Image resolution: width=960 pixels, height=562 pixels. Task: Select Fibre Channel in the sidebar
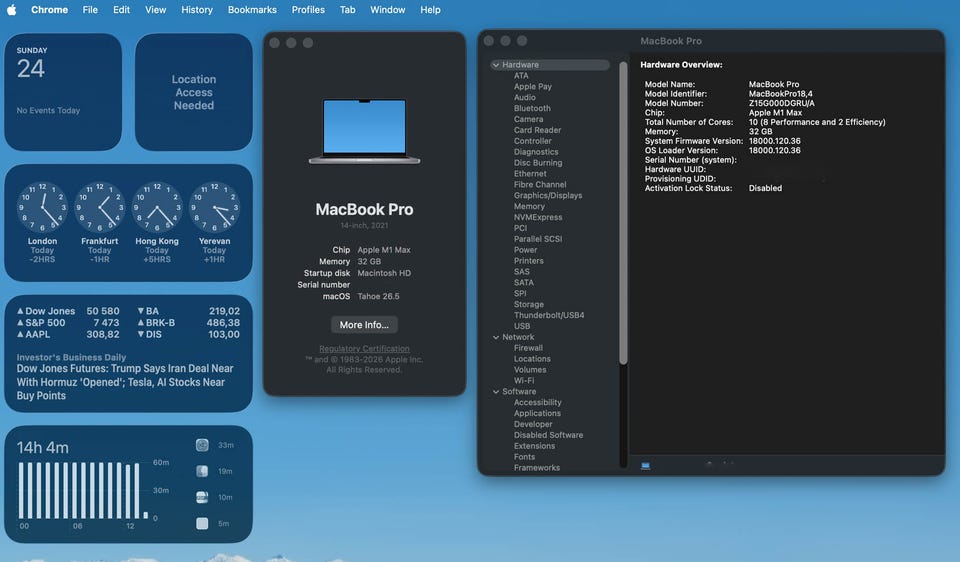click(540, 185)
